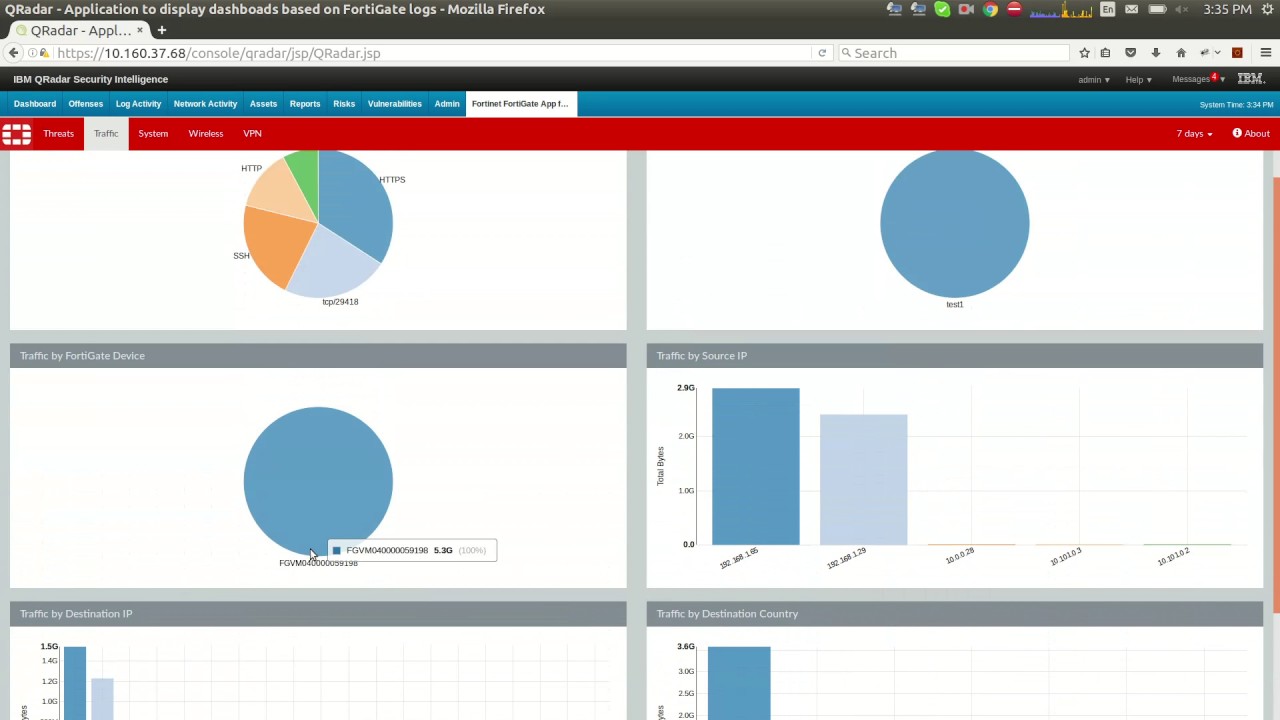
Task: Open the Offenses tab
Action: [x=86, y=104]
